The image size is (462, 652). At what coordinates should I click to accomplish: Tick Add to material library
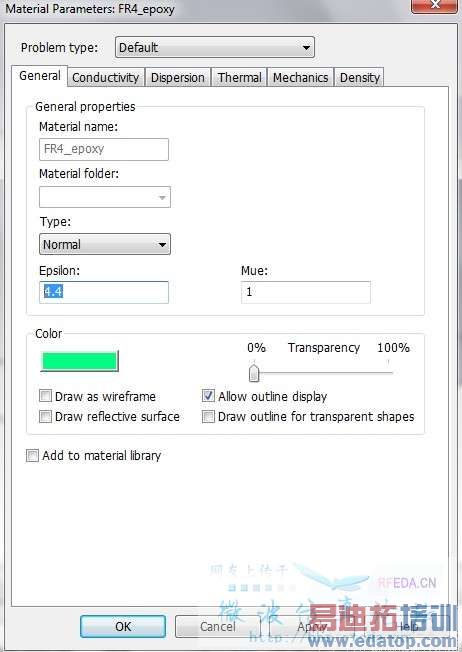coord(32,455)
